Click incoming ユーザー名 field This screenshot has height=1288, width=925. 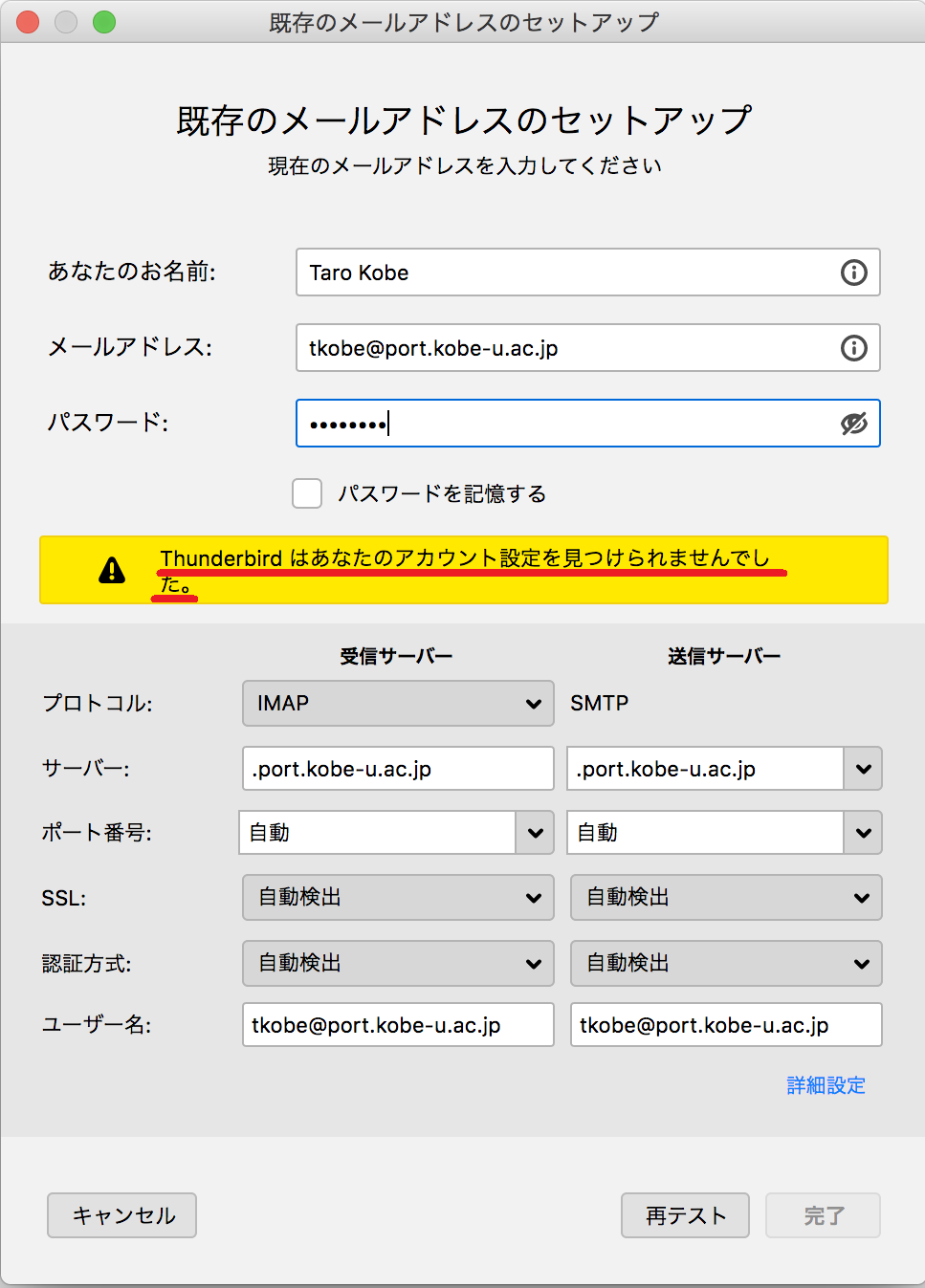tap(398, 1025)
